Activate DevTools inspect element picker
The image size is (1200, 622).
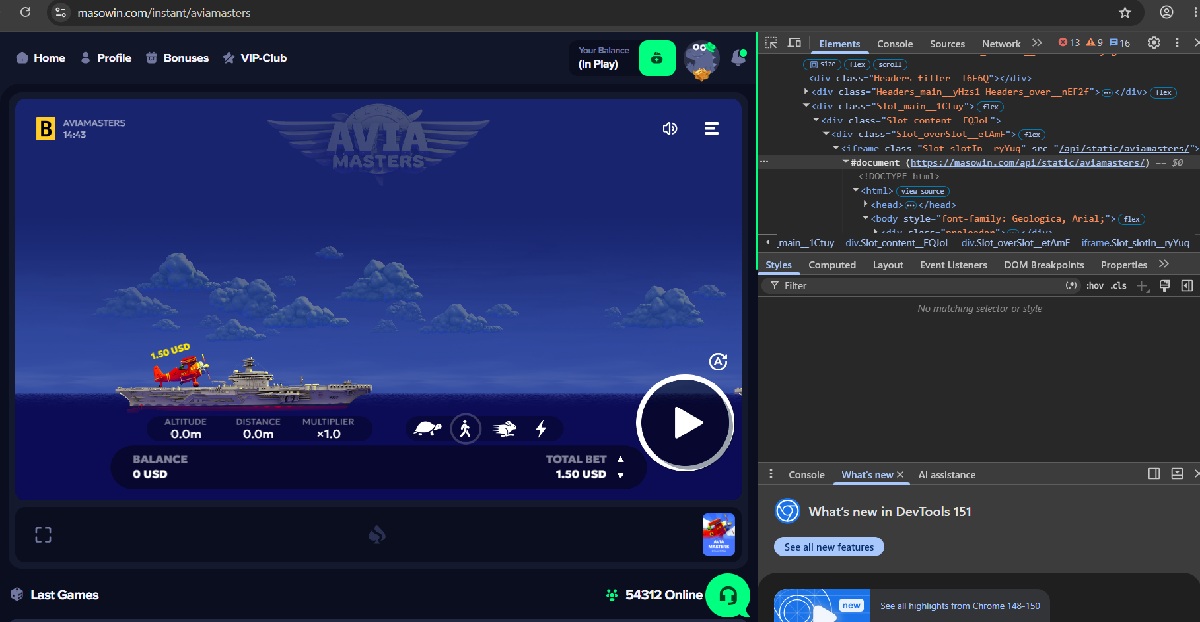771,43
